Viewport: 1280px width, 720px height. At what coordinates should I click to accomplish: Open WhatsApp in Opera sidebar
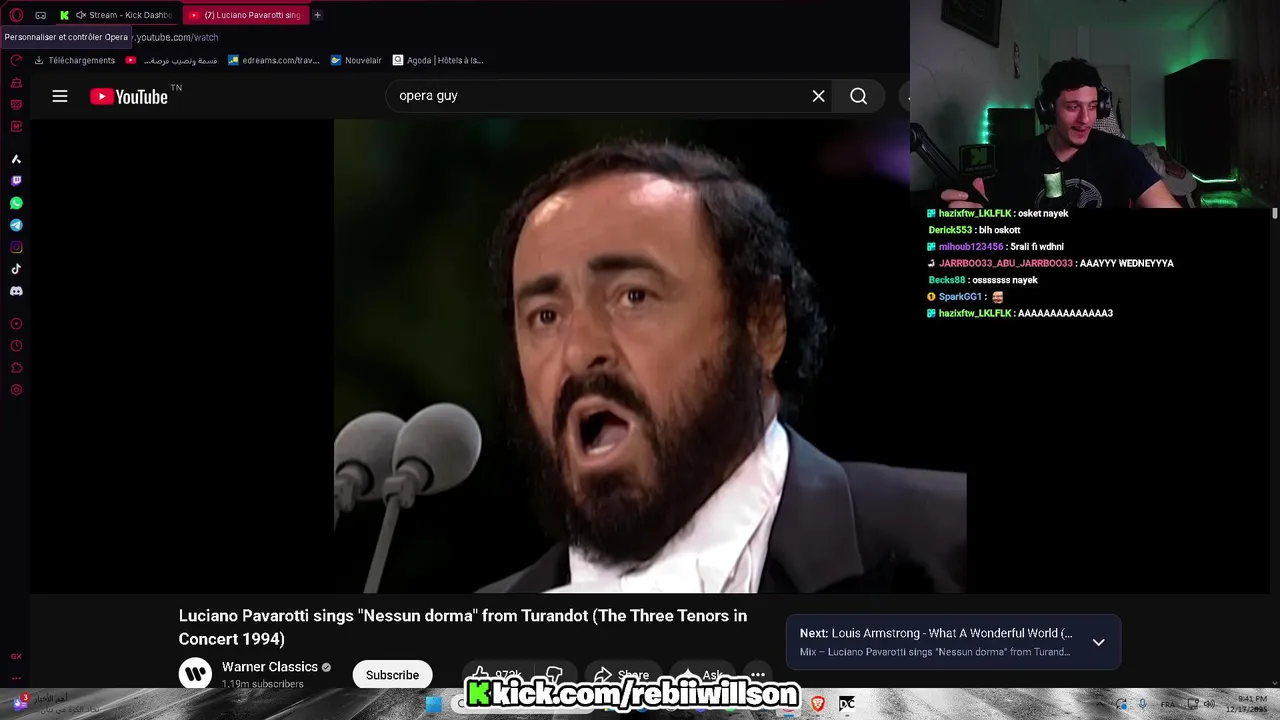click(x=16, y=203)
